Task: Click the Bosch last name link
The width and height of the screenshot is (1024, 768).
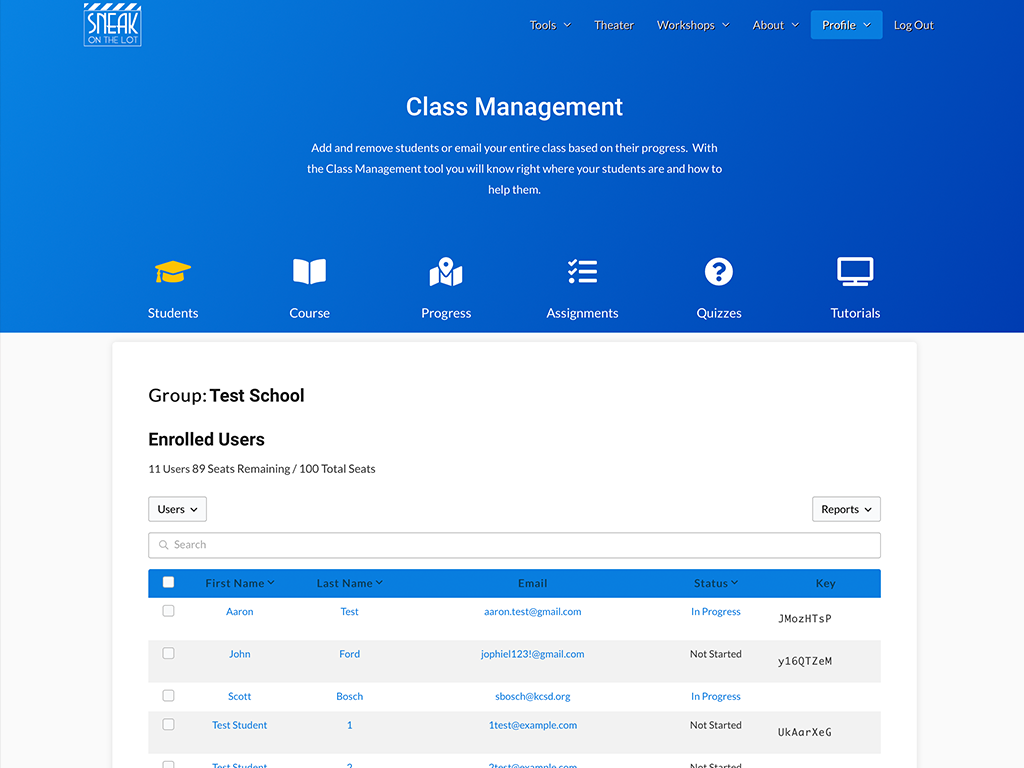Action: click(x=349, y=696)
